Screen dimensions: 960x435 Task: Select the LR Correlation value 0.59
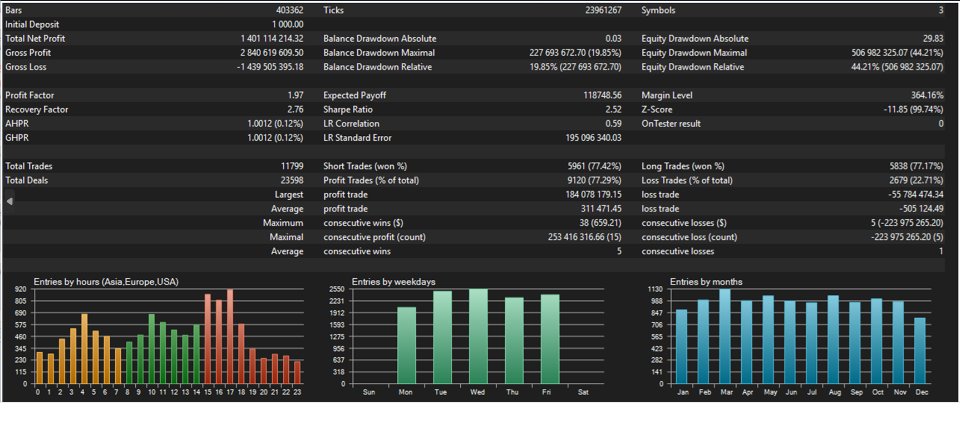(613, 124)
